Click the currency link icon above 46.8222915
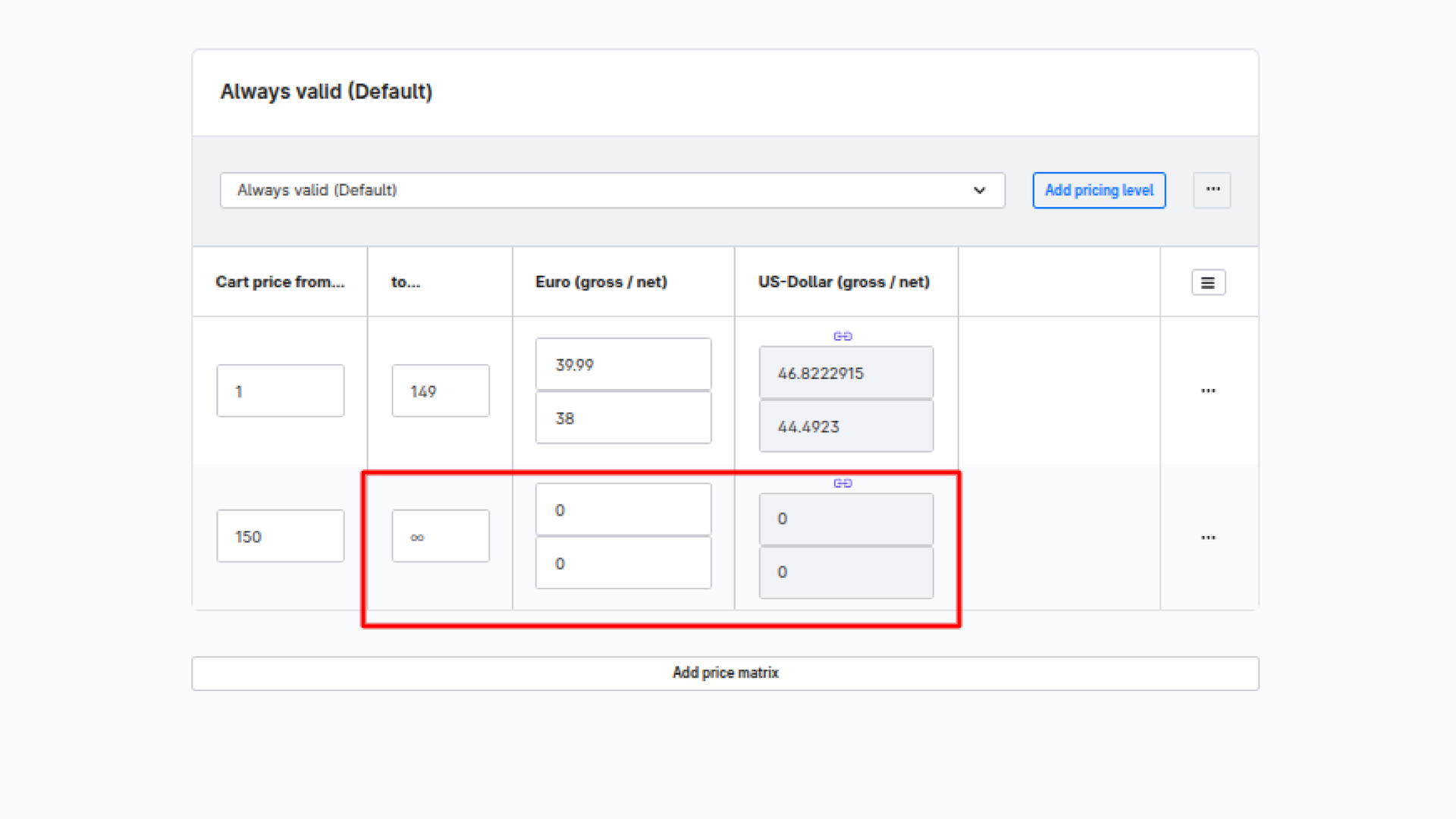The image size is (1456, 819). 843,336
